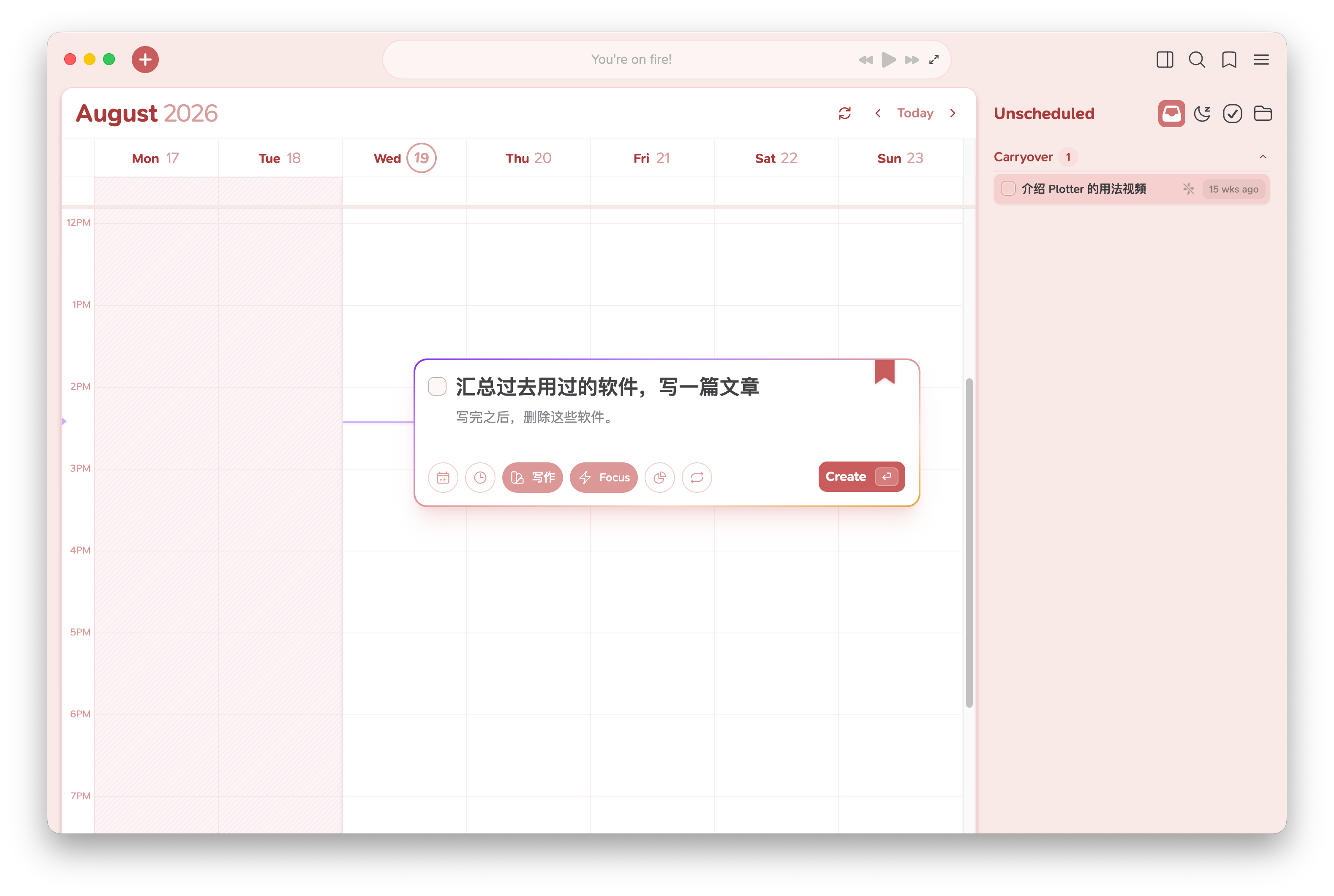Select Tue 18 column header
Image resolution: width=1334 pixels, height=896 pixels.
click(x=280, y=158)
